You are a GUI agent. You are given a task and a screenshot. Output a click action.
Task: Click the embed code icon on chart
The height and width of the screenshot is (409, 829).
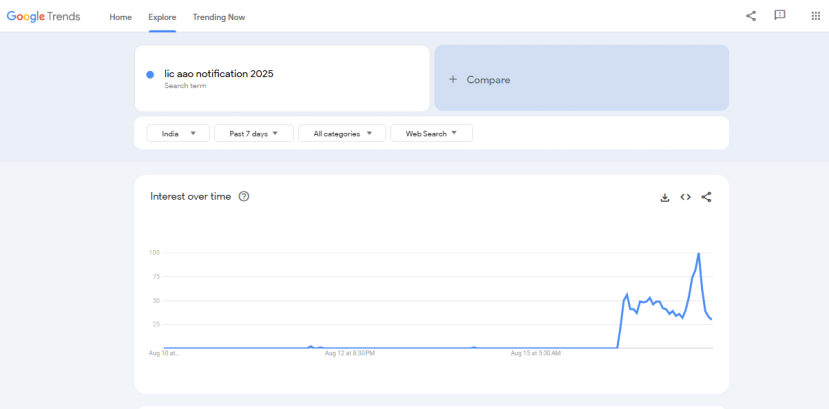pyautogui.click(x=686, y=197)
